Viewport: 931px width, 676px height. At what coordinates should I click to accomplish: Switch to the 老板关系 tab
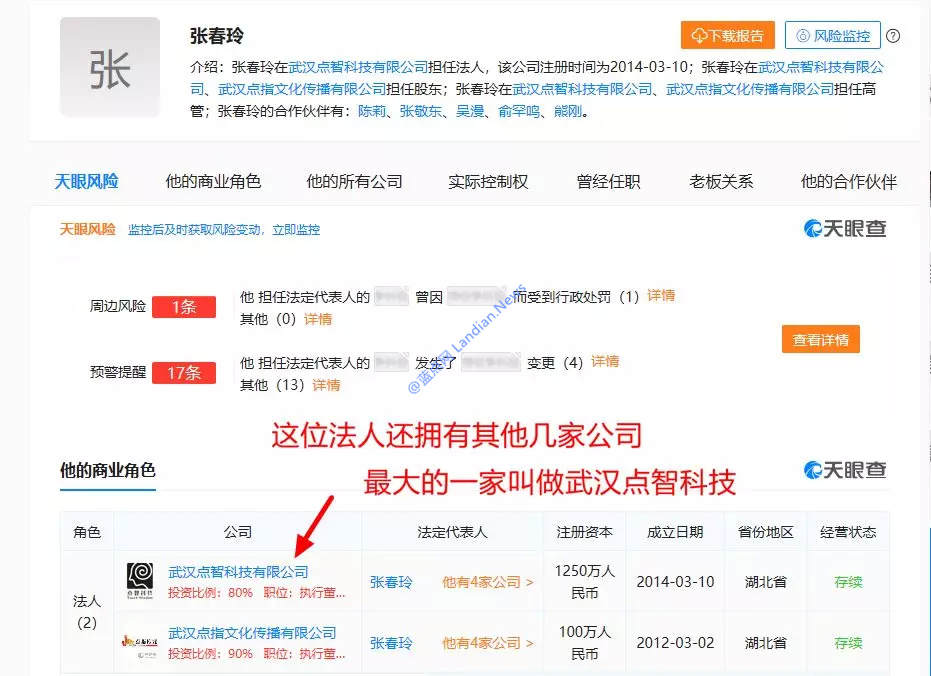click(x=721, y=181)
